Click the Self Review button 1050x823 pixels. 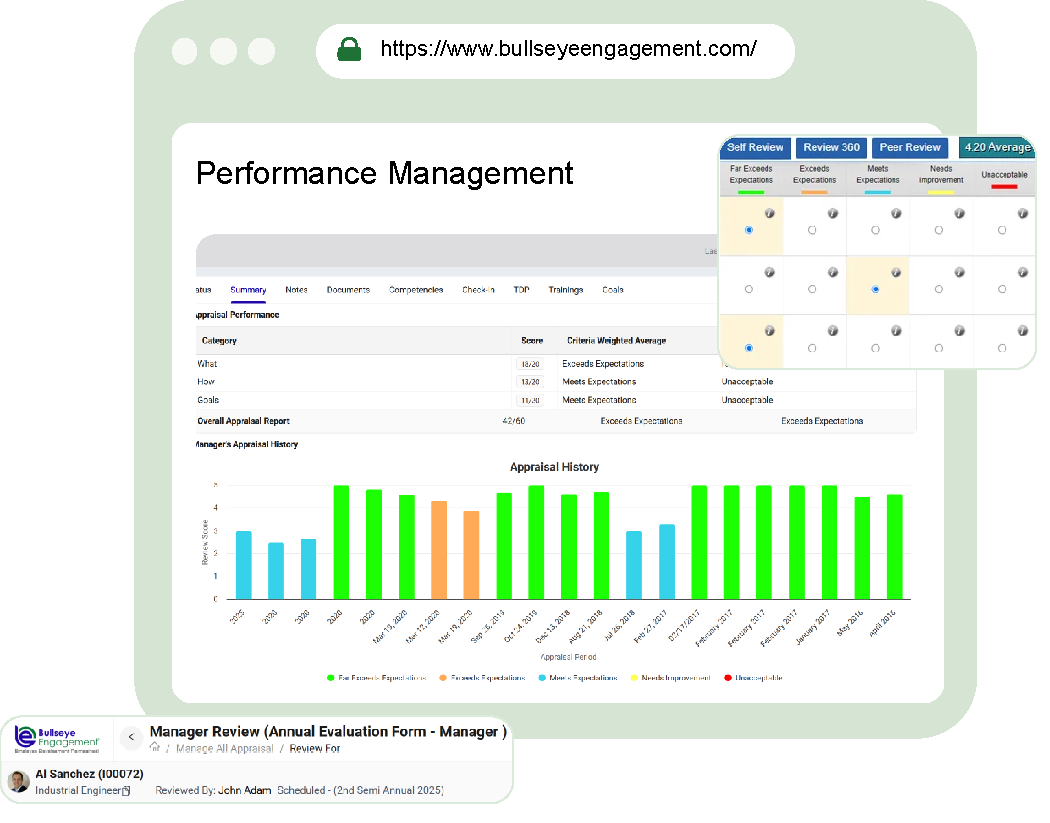[x=755, y=147]
